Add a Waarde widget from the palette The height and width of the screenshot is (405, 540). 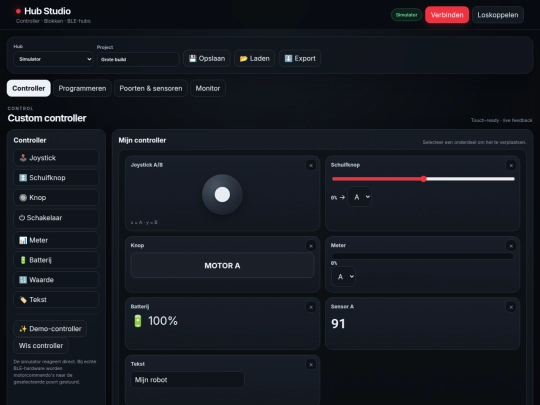[56, 280]
